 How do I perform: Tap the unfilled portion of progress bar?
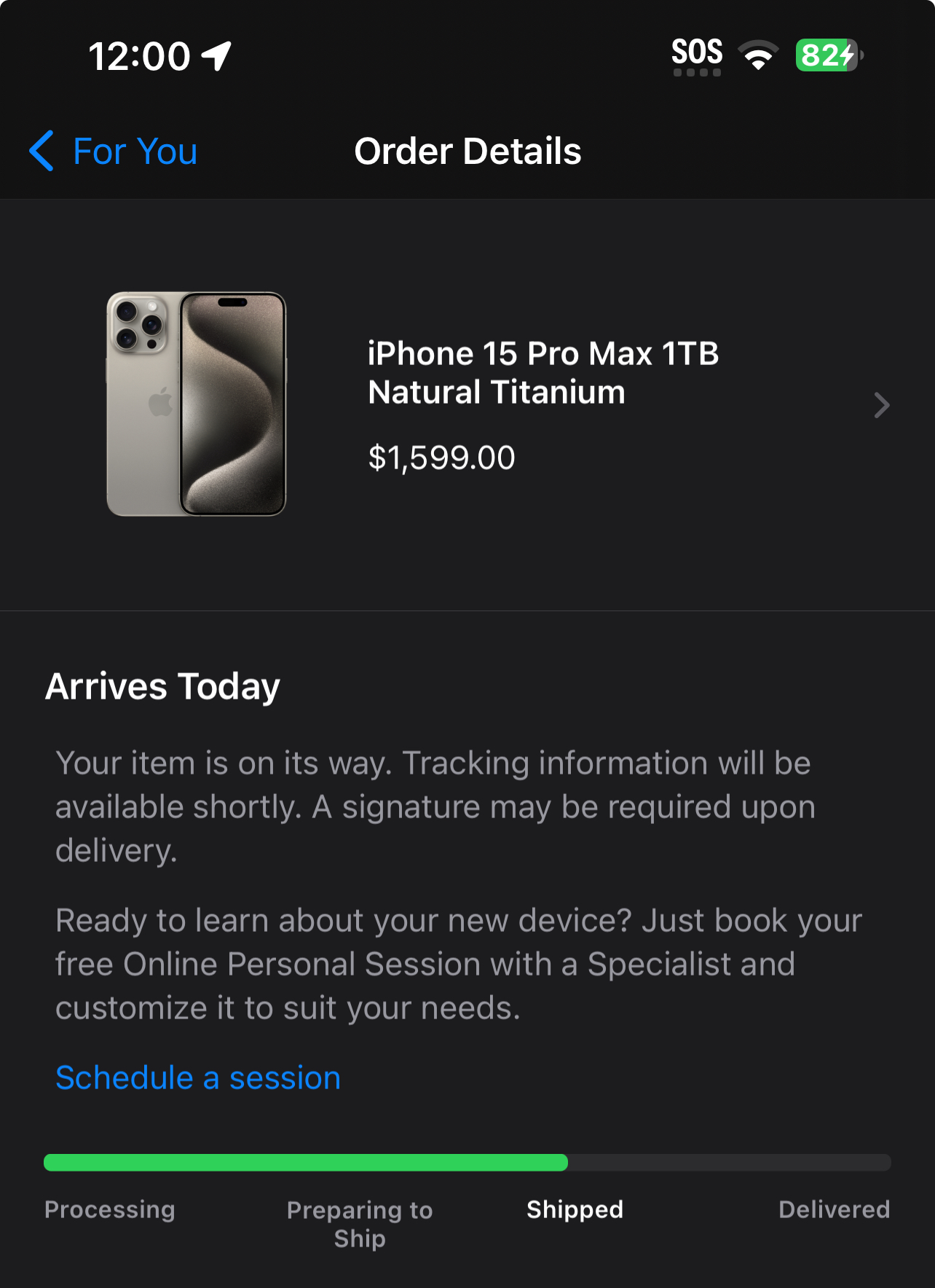pyautogui.click(x=730, y=1162)
